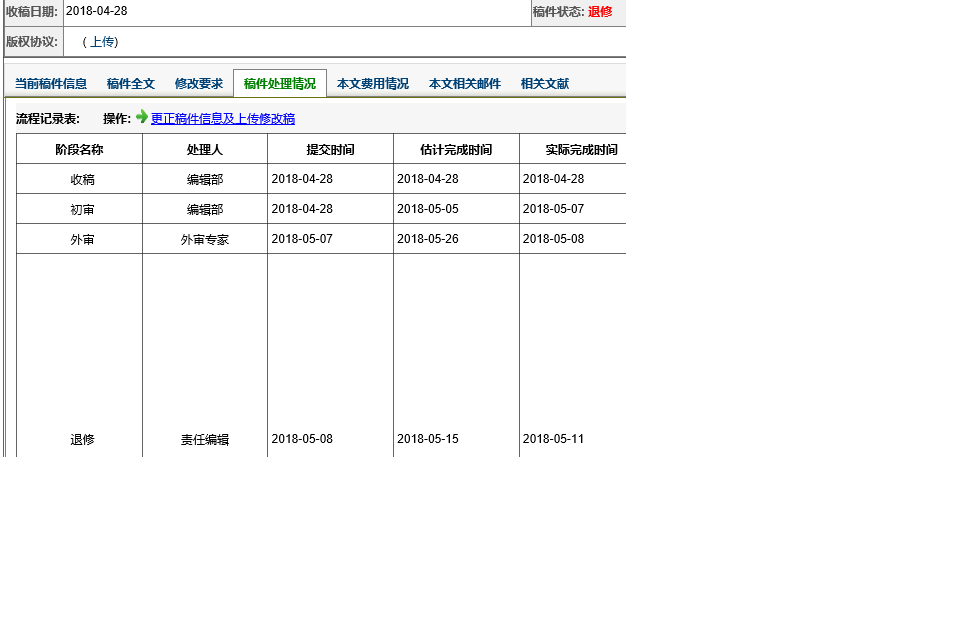Click the green arrow icon beside 操作

[x=142, y=117]
